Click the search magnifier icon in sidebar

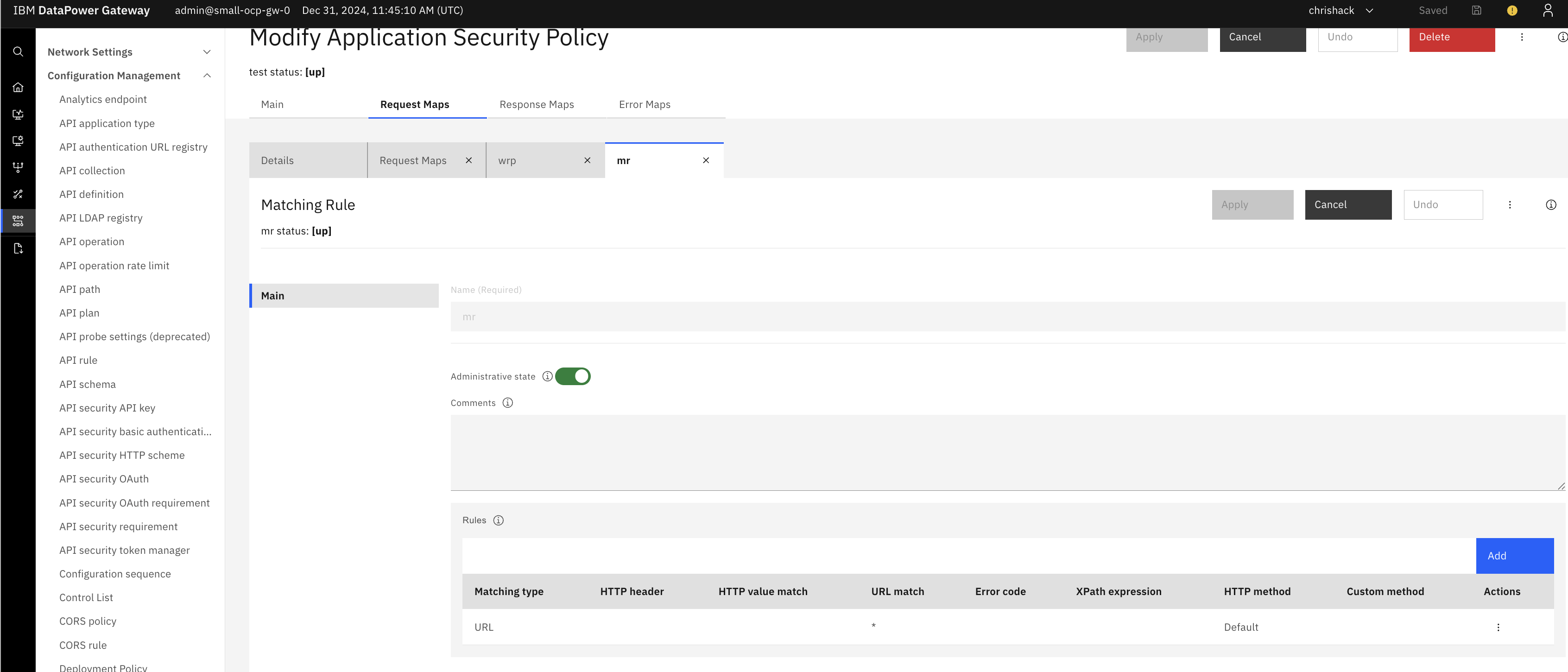point(18,52)
